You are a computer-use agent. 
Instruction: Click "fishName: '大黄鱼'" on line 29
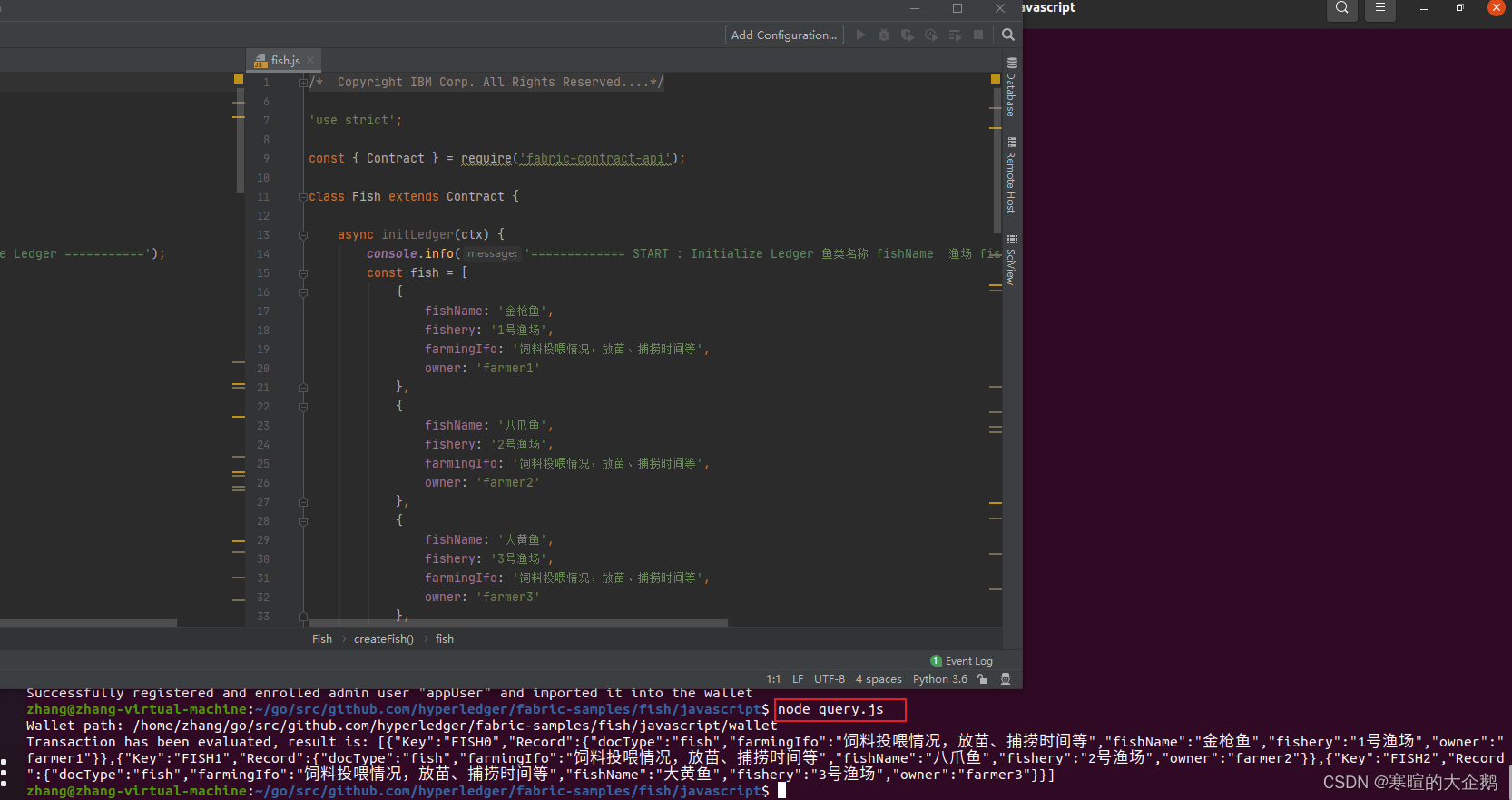[x=488, y=540]
